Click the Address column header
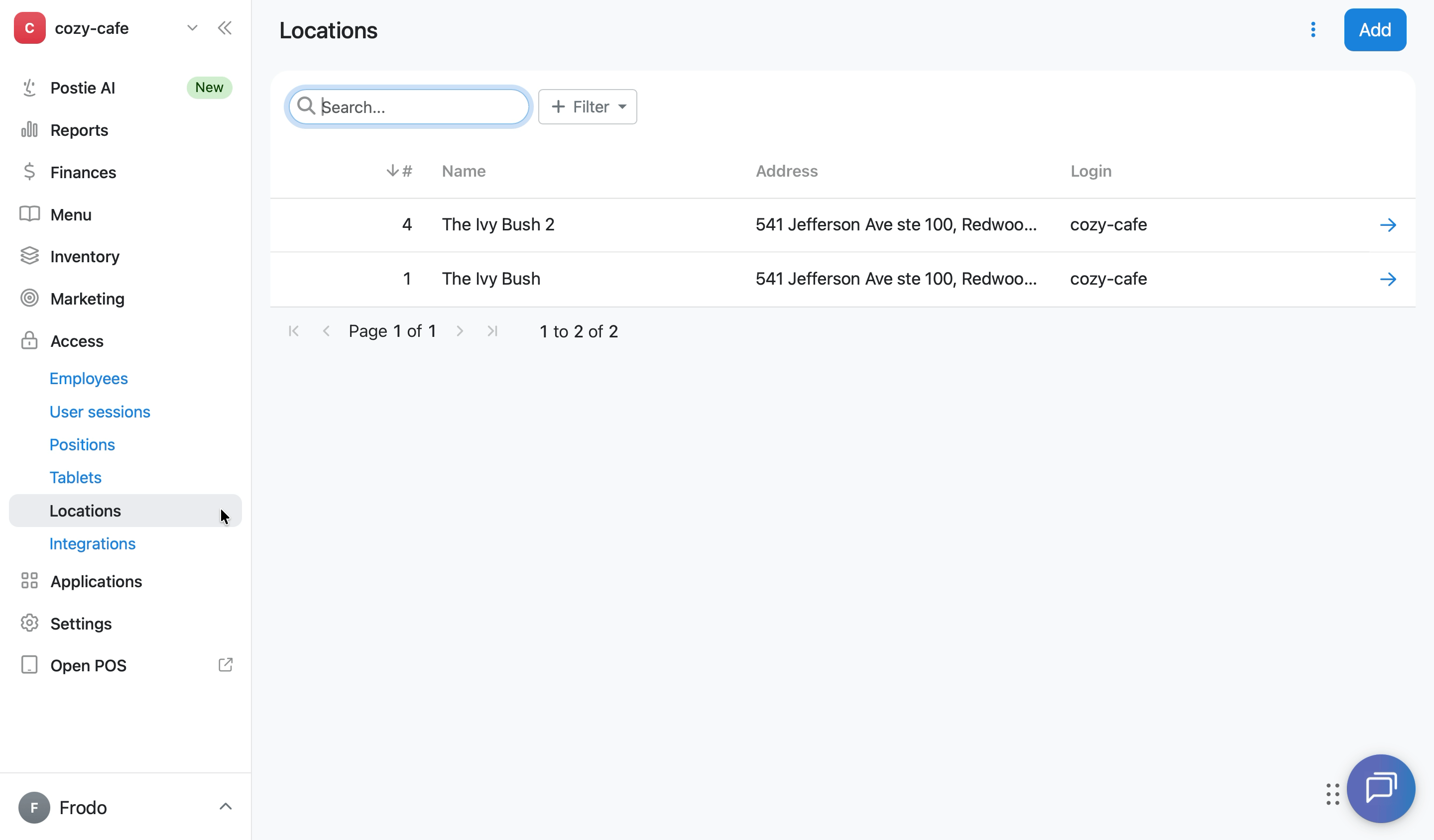 [x=786, y=171]
